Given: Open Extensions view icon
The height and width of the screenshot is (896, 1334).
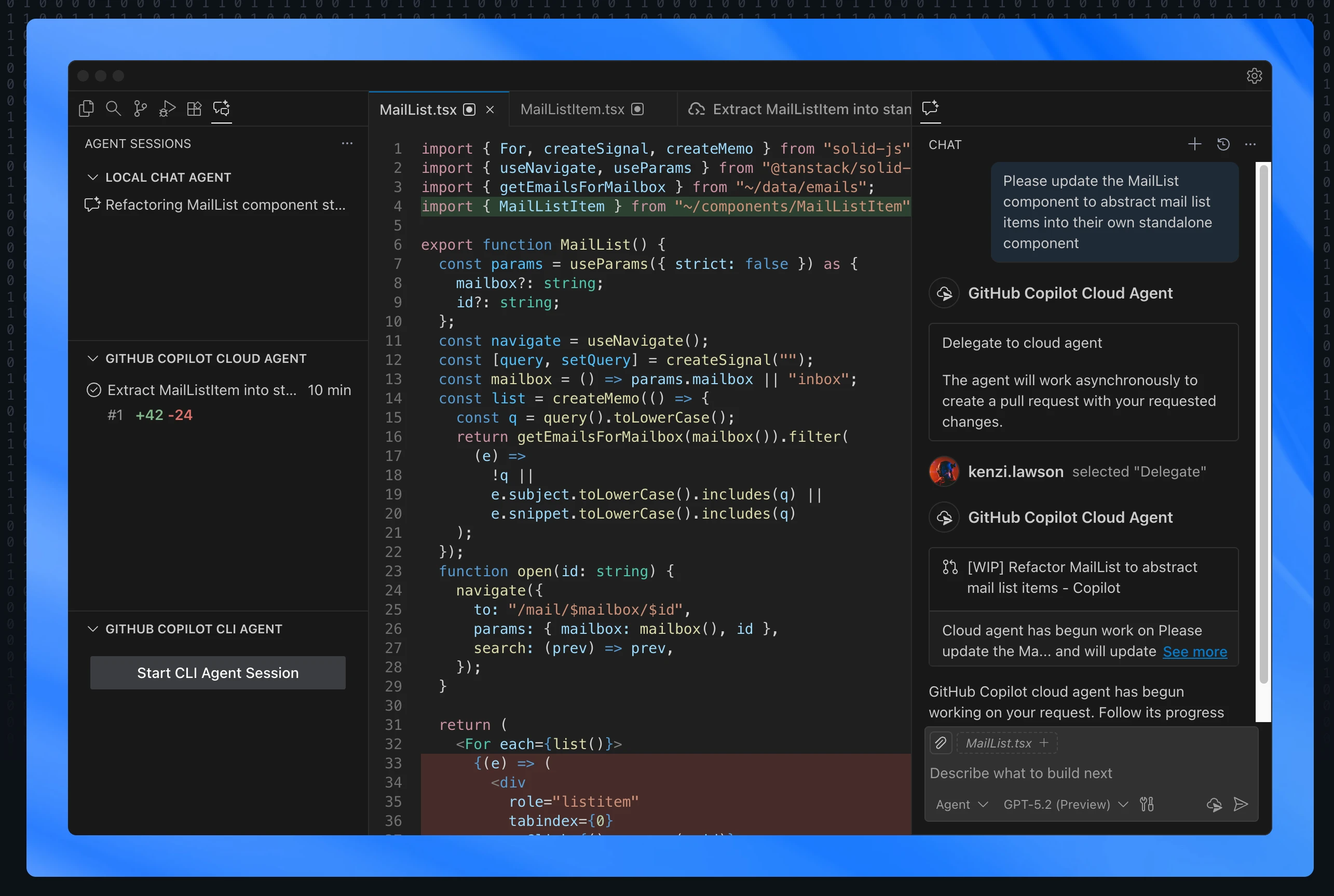Looking at the screenshot, I should tap(194, 108).
